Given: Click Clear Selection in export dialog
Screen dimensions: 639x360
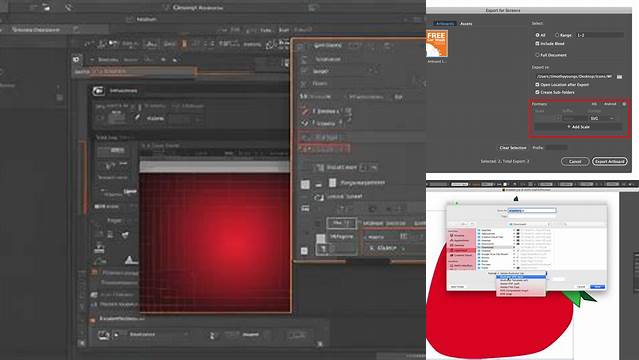Looking at the screenshot, I should (x=513, y=148).
